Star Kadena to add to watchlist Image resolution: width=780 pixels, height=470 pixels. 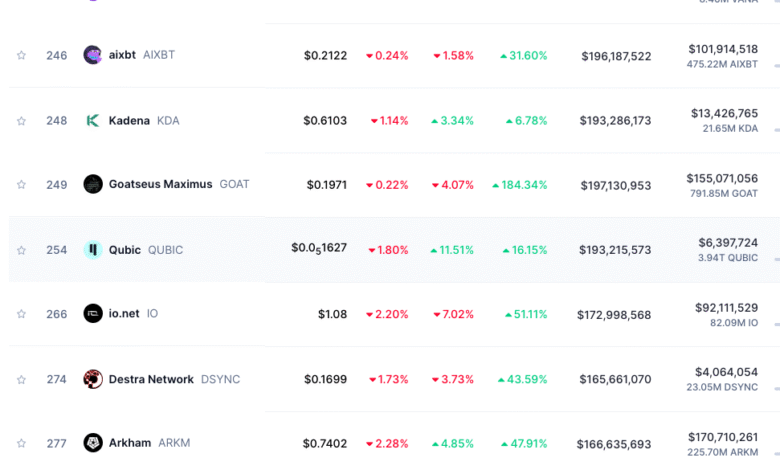21,120
